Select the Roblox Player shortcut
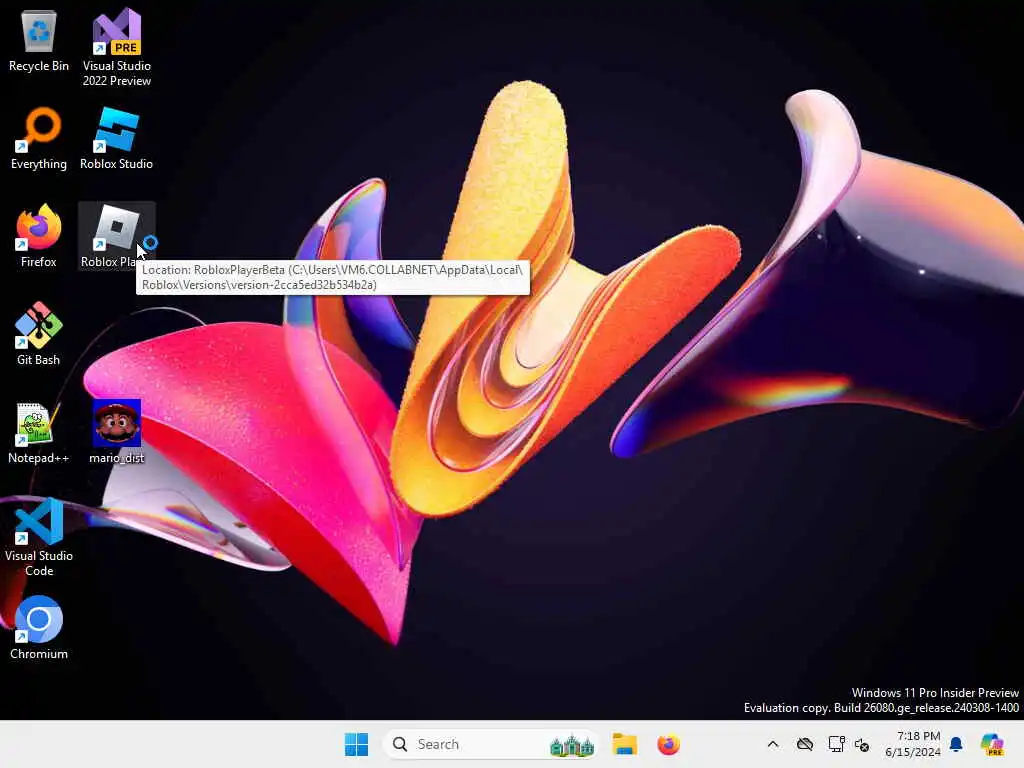Screen dimensions: 1024x768 tap(116, 236)
